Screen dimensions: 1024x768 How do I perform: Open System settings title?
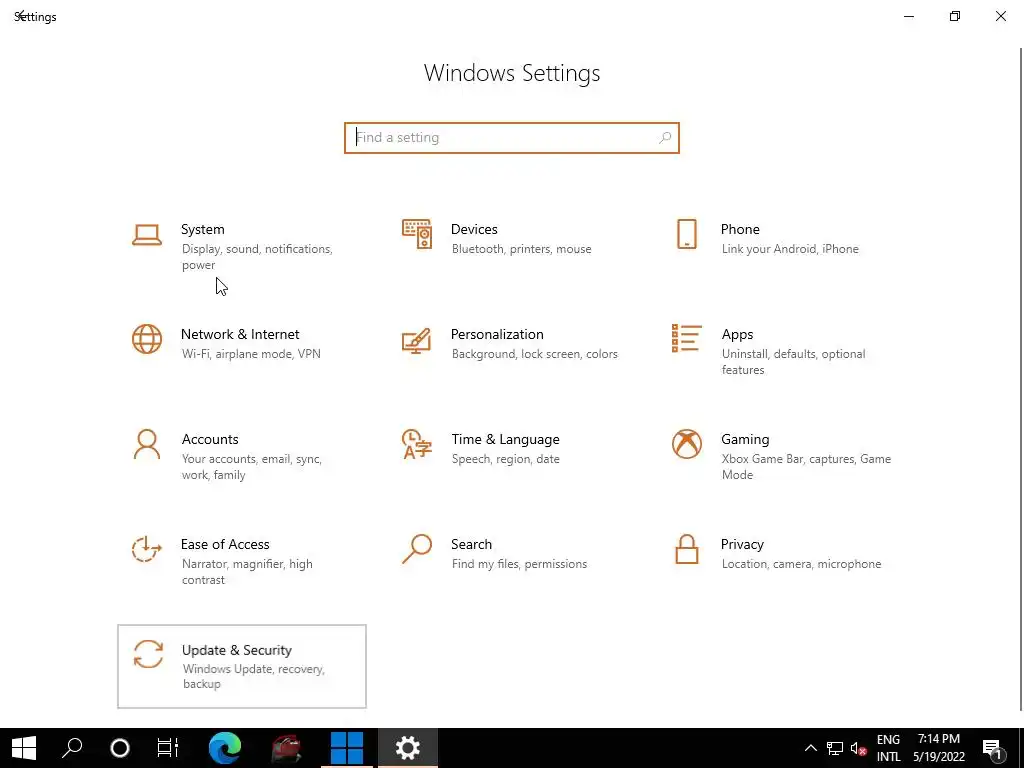click(x=202, y=229)
